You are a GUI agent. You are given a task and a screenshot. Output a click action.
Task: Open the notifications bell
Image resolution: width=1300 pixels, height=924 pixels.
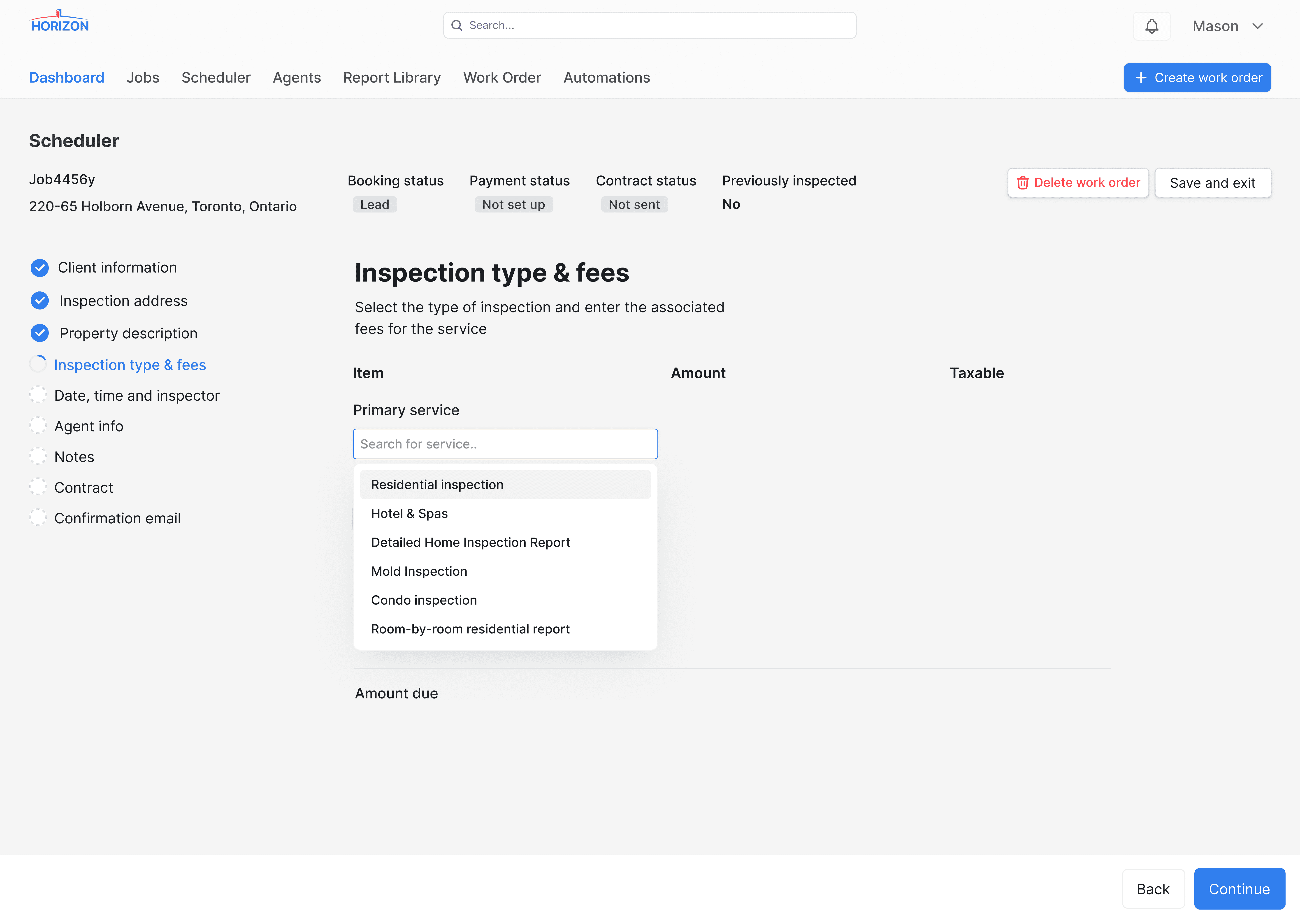pos(1151,26)
